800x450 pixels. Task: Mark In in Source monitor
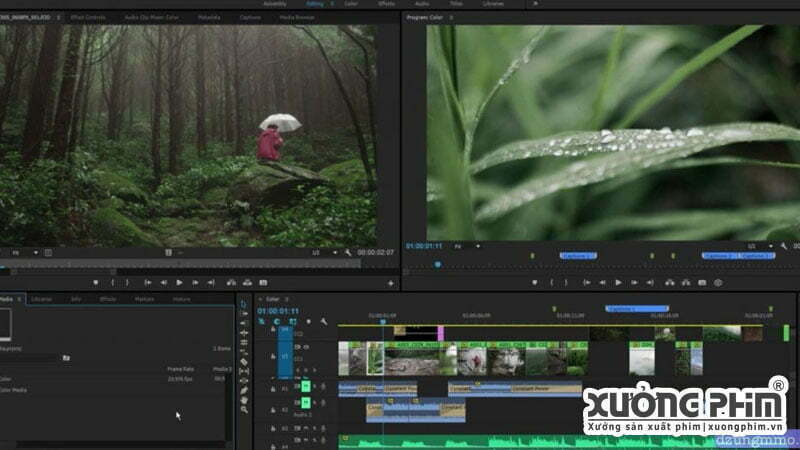pos(112,283)
